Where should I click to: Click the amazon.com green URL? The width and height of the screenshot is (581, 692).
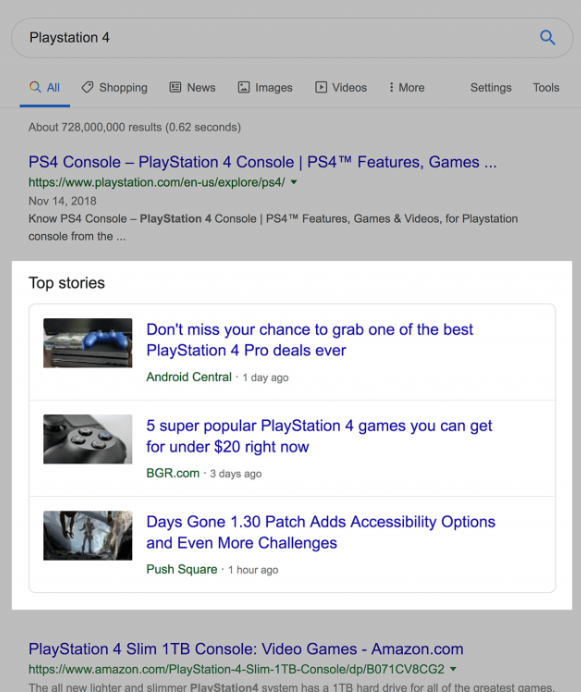click(x=237, y=669)
